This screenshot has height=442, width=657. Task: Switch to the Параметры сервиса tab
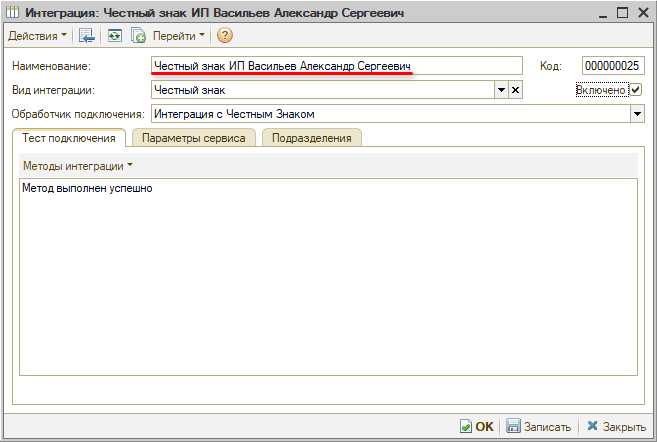193,138
